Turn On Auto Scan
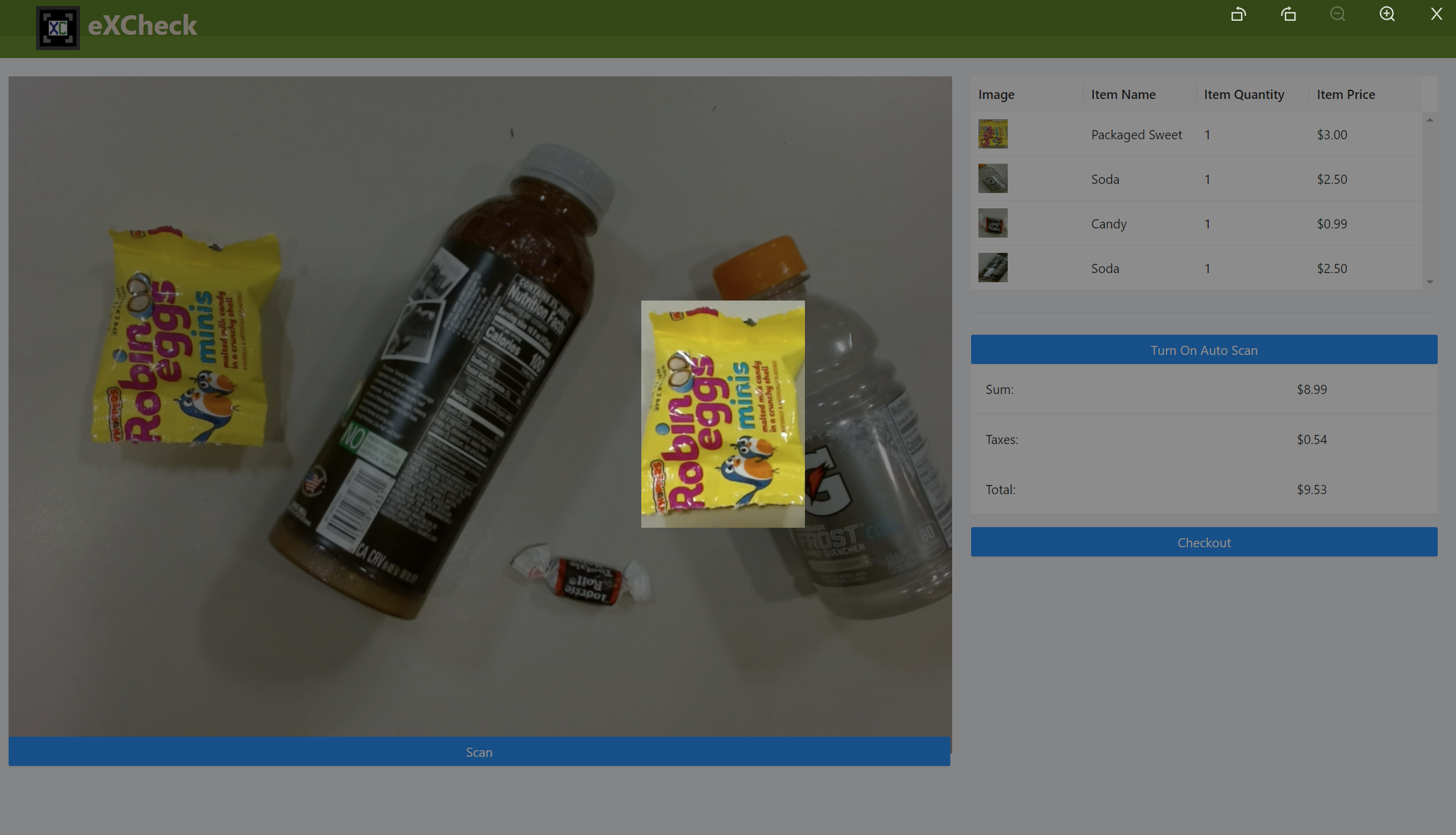1456x835 pixels. click(x=1204, y=350)
